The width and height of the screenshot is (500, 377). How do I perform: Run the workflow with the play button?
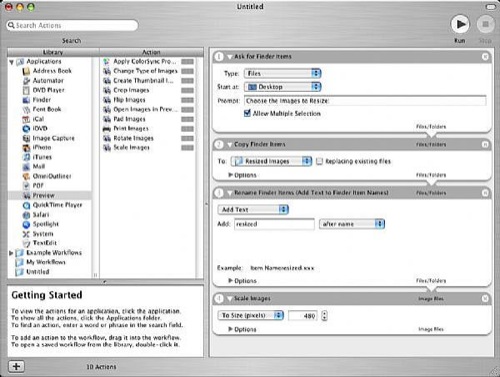point(460,24)
